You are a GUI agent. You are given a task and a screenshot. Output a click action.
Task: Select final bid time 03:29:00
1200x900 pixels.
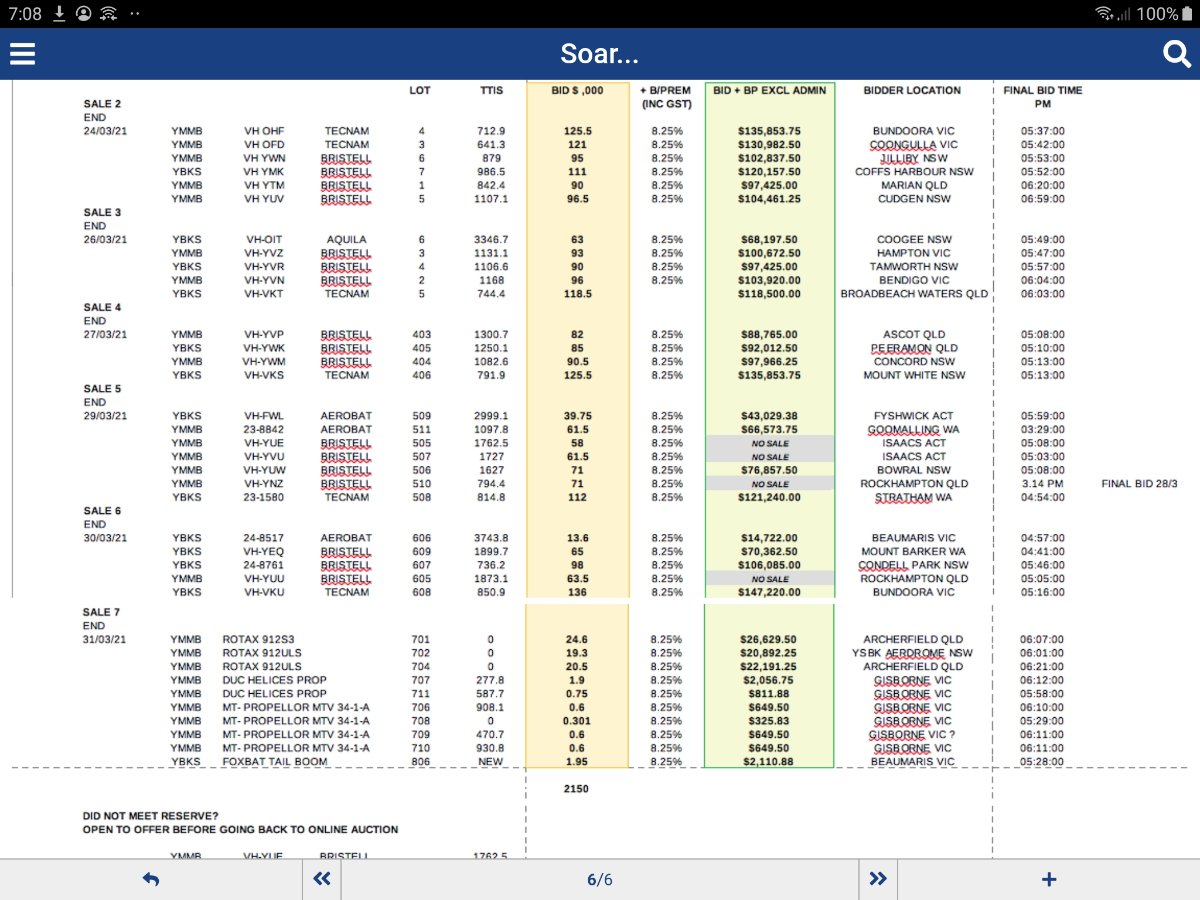pos(1043,430)
